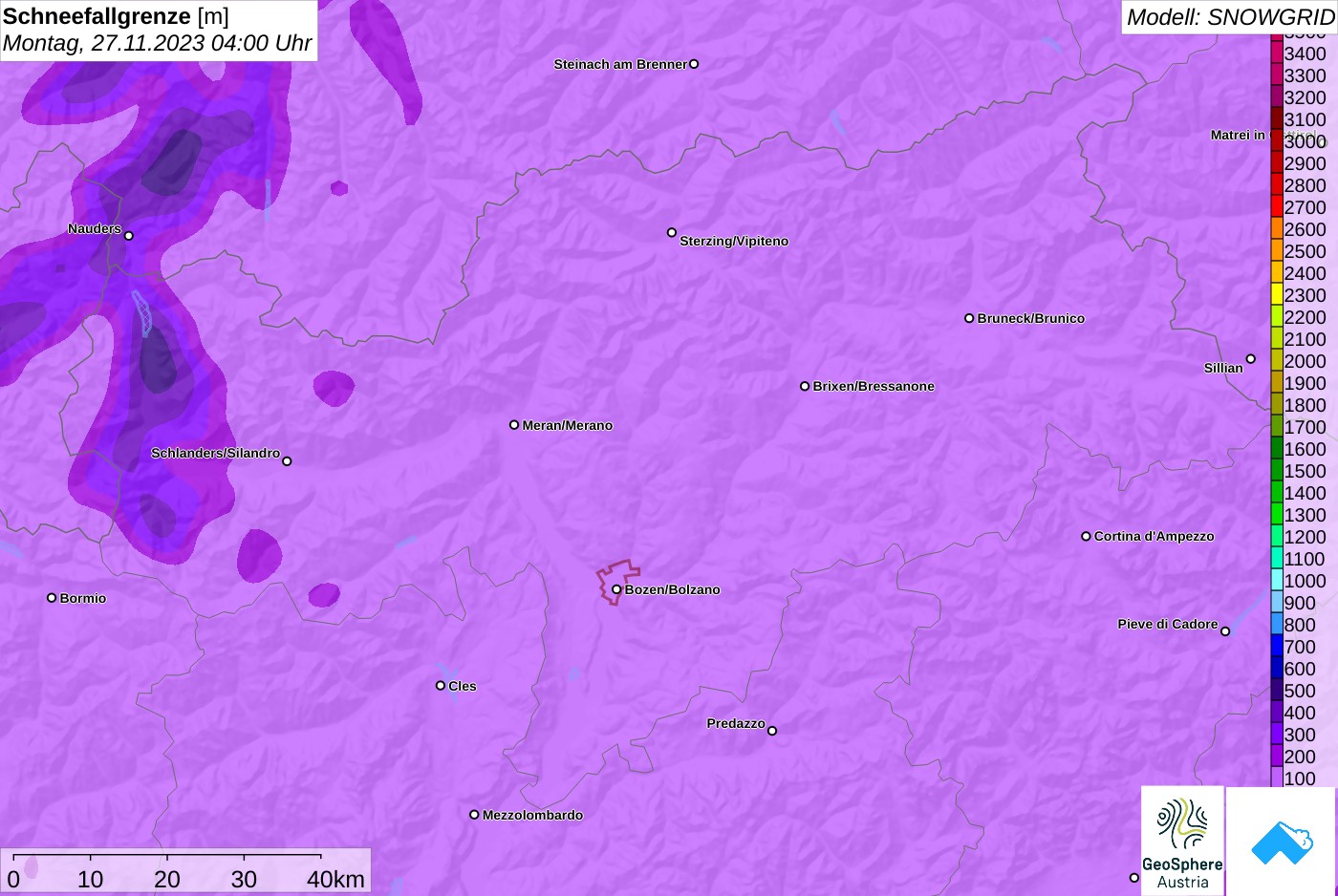Viewport: 1338px width, 896px height.
Task: Select the Sterzing/Vipiteno location marker
Action: point(672,232)
